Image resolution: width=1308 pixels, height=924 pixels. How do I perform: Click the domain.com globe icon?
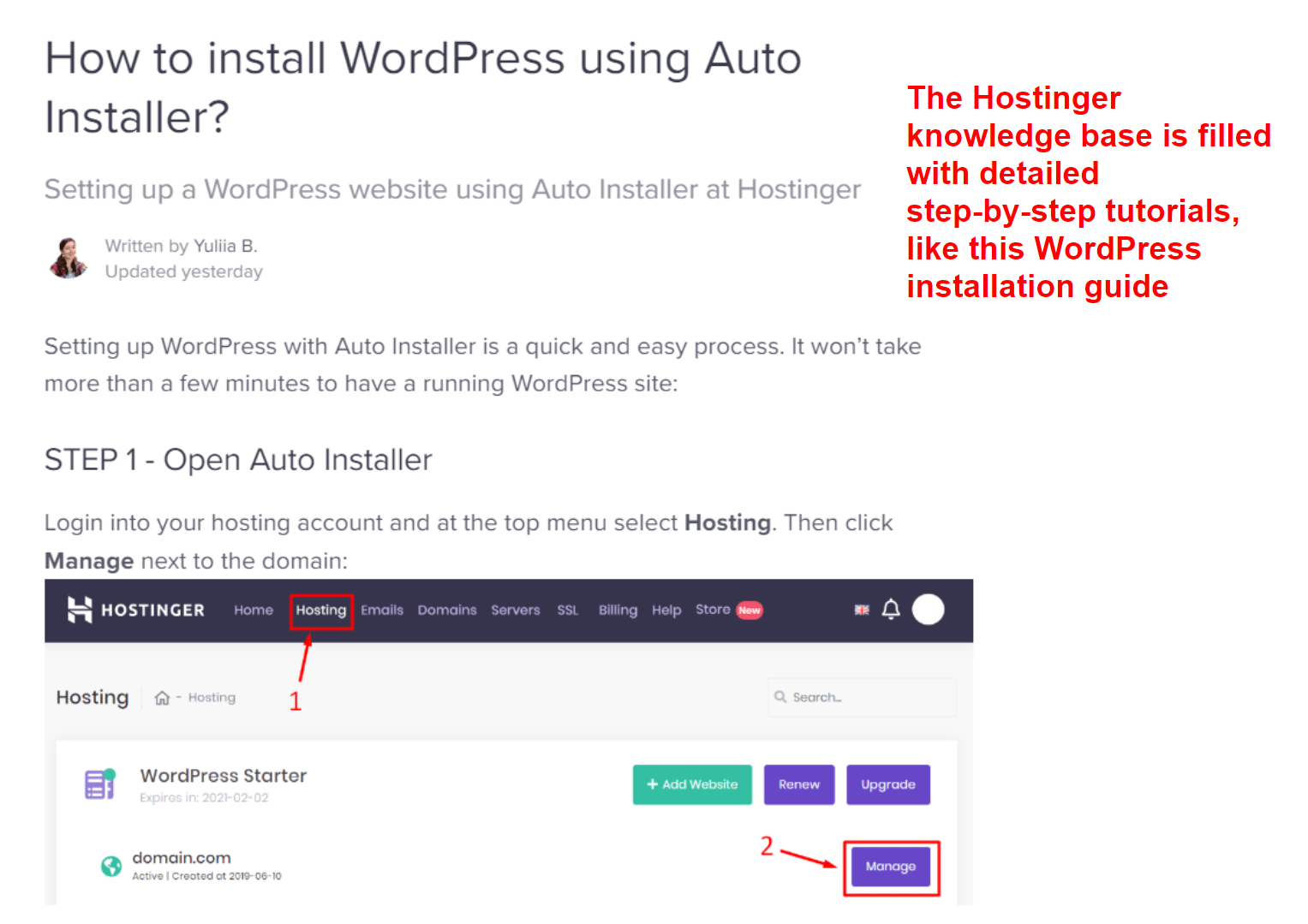point(111,867)
